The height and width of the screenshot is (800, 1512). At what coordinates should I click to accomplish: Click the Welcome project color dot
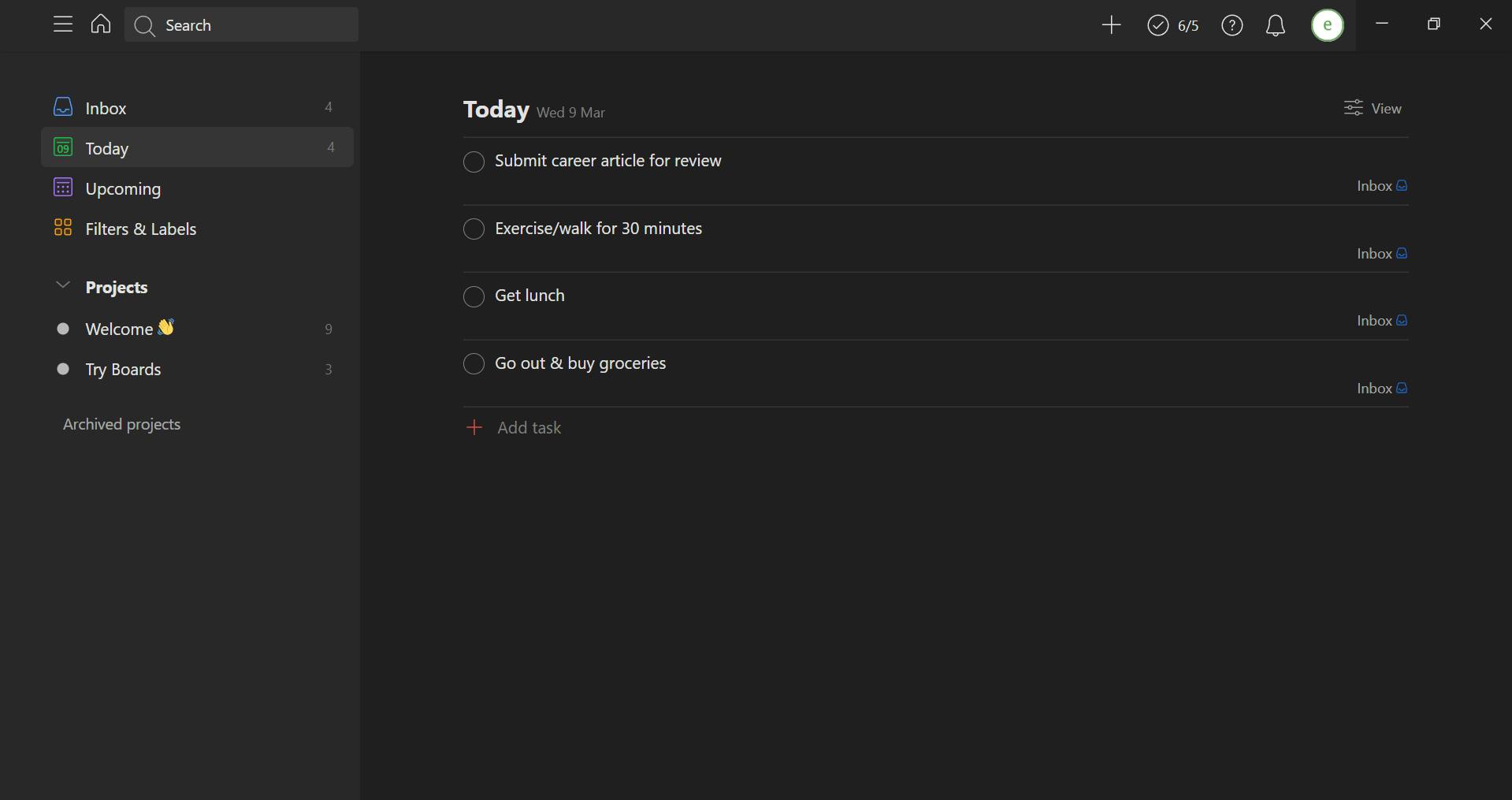63,329
